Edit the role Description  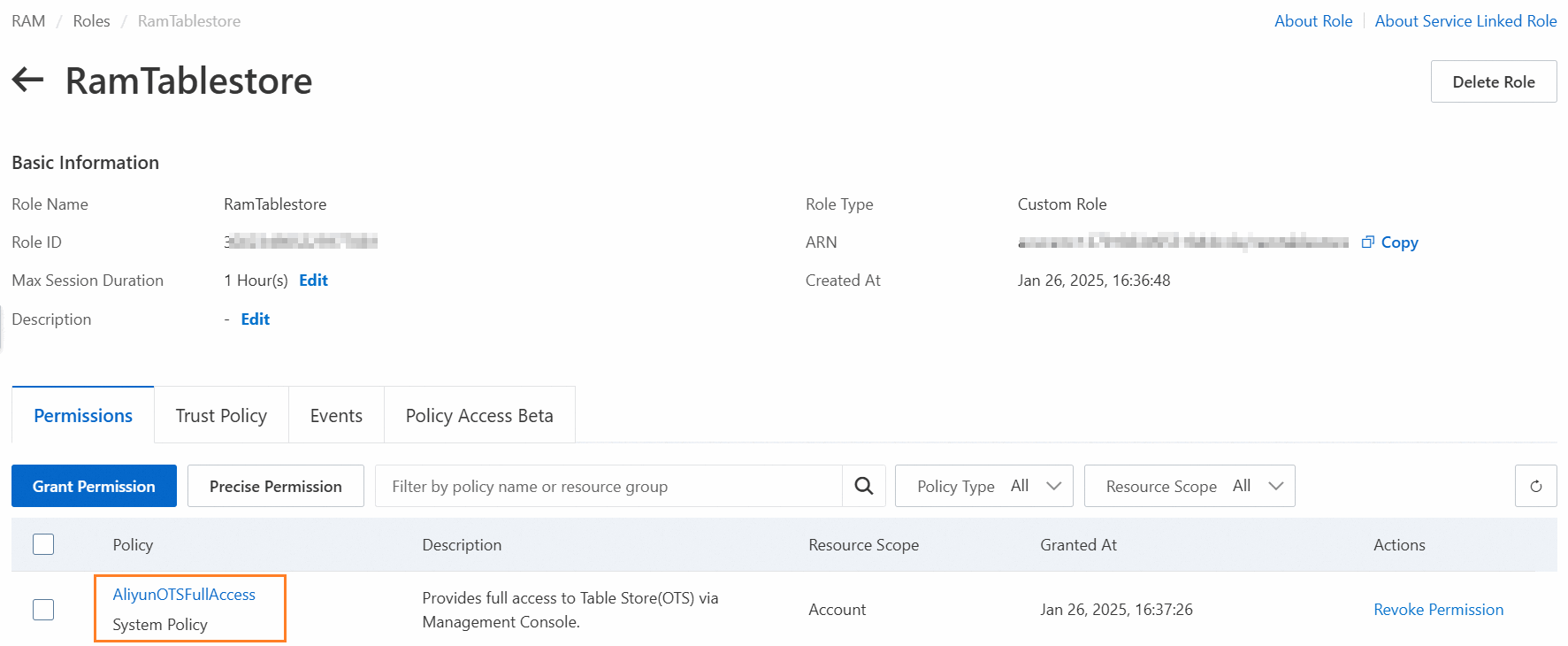[255, 319]
